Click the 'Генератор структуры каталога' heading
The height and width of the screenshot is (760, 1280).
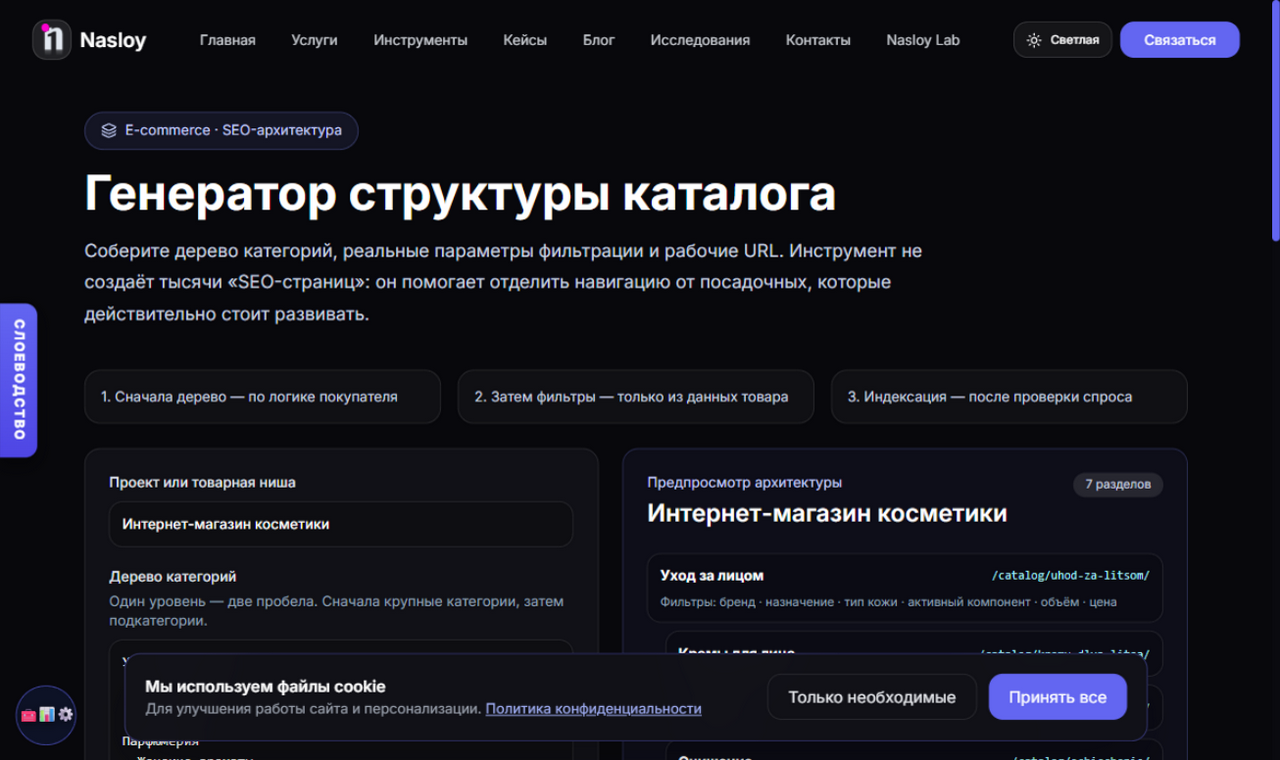(460, 194)
